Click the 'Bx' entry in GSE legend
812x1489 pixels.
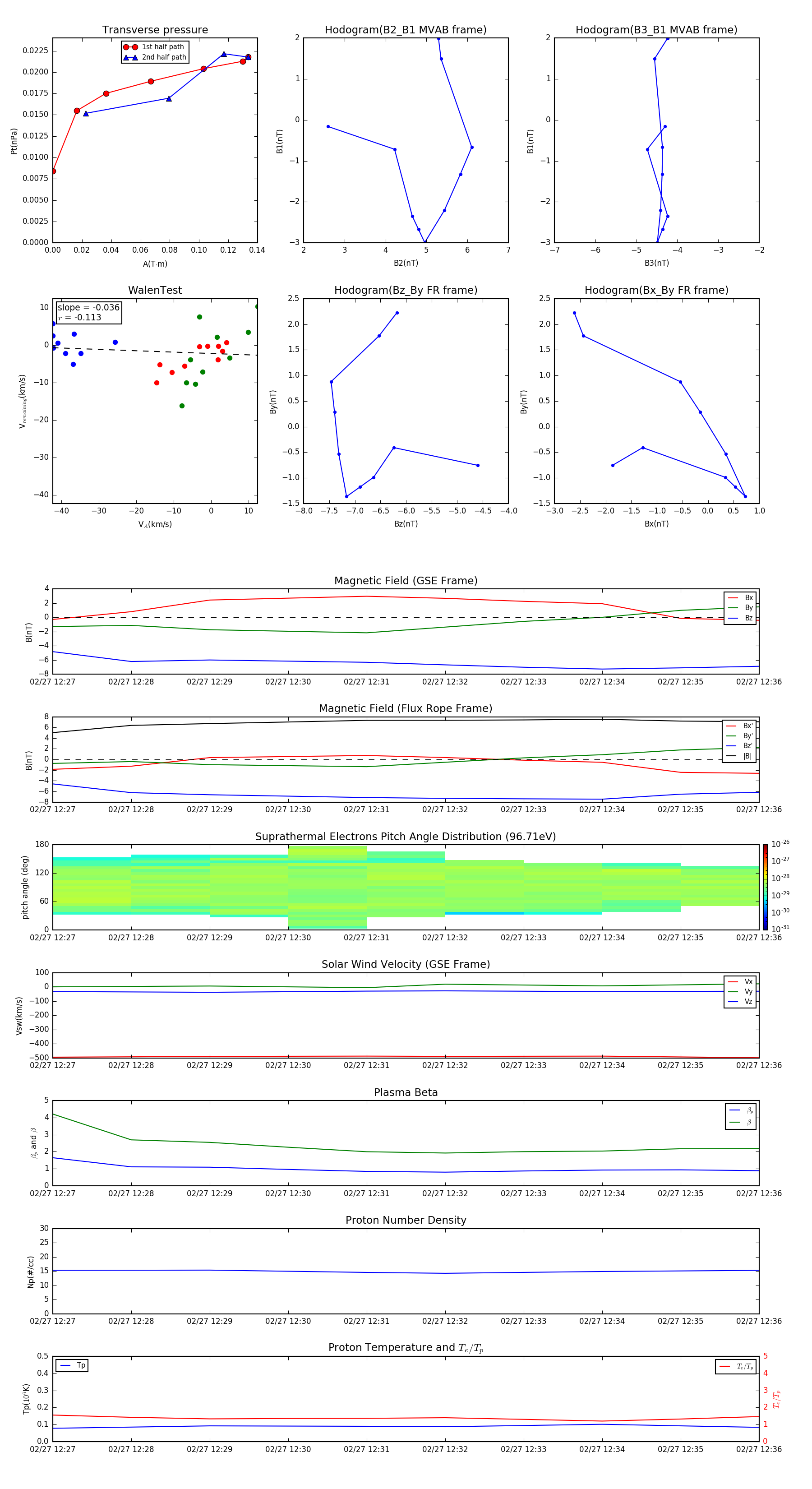pos(740,598)
